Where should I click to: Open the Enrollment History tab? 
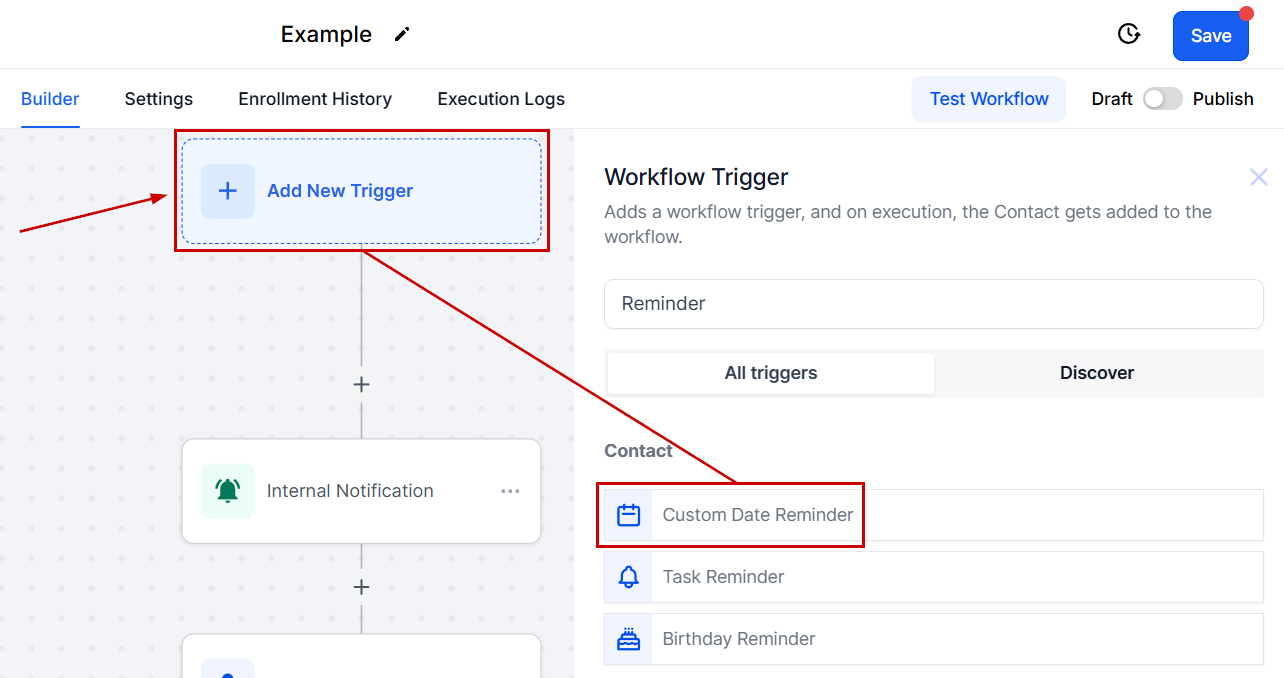click(315, 99)
